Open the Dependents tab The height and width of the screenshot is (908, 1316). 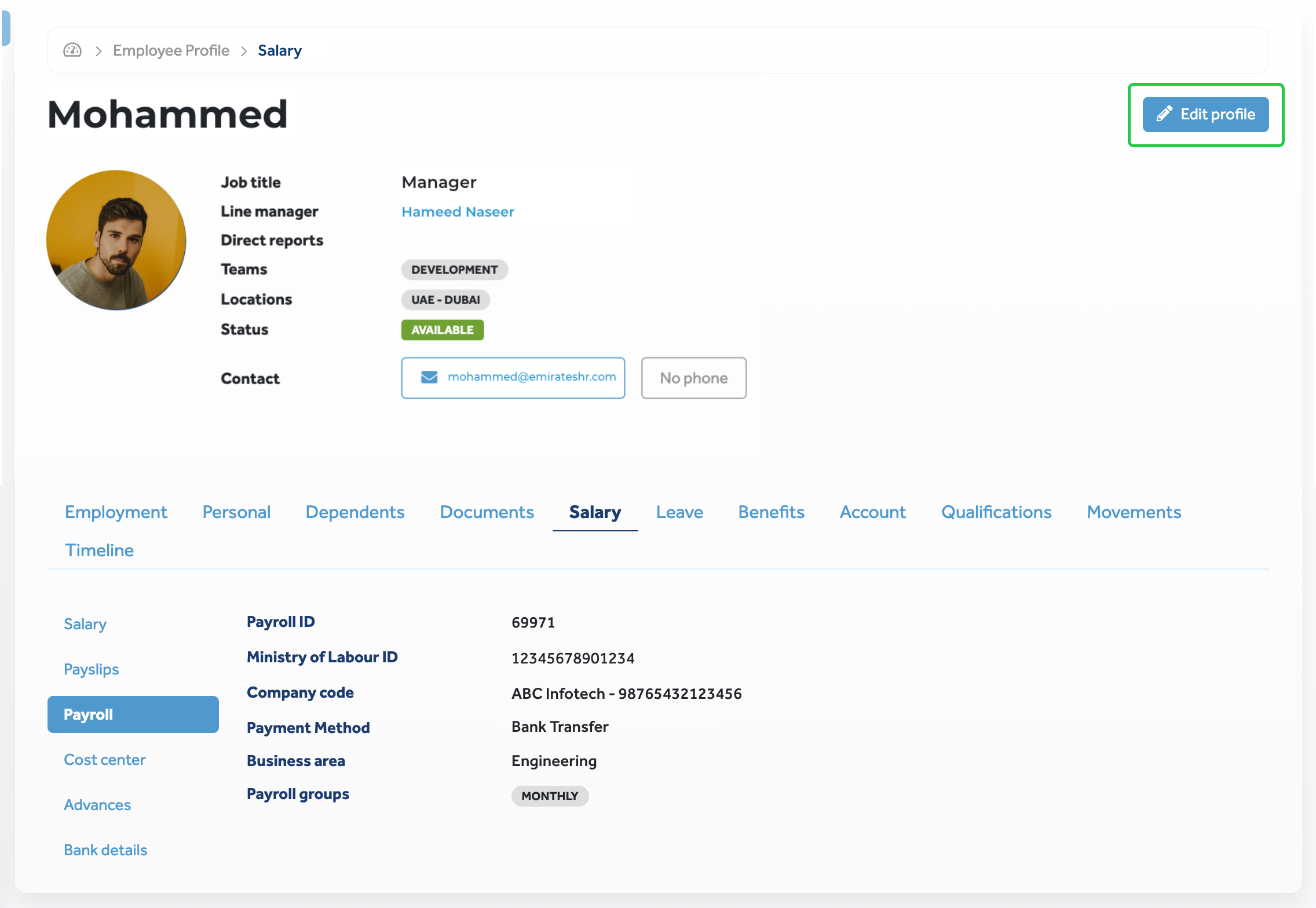355,512
